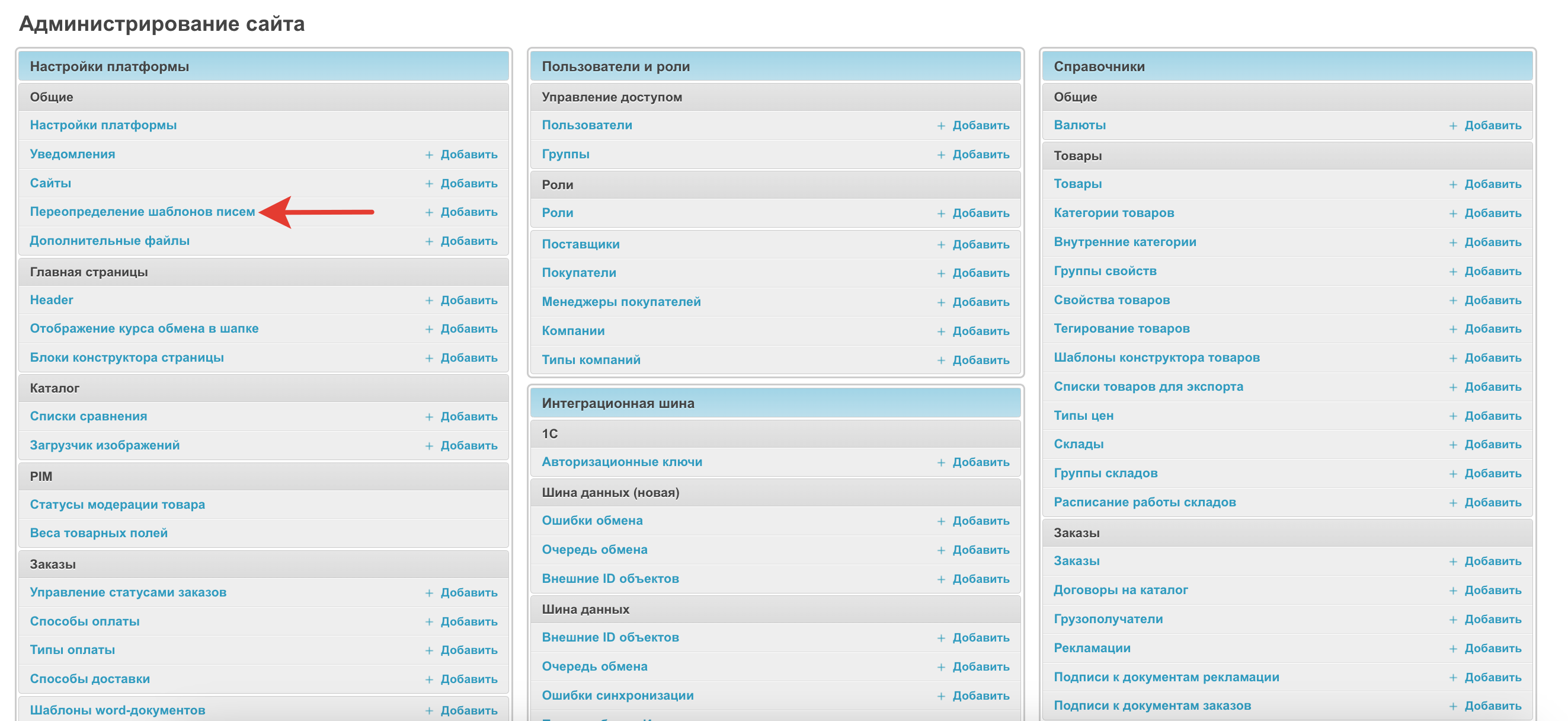Open the Справочники section header

[1099, 67]
